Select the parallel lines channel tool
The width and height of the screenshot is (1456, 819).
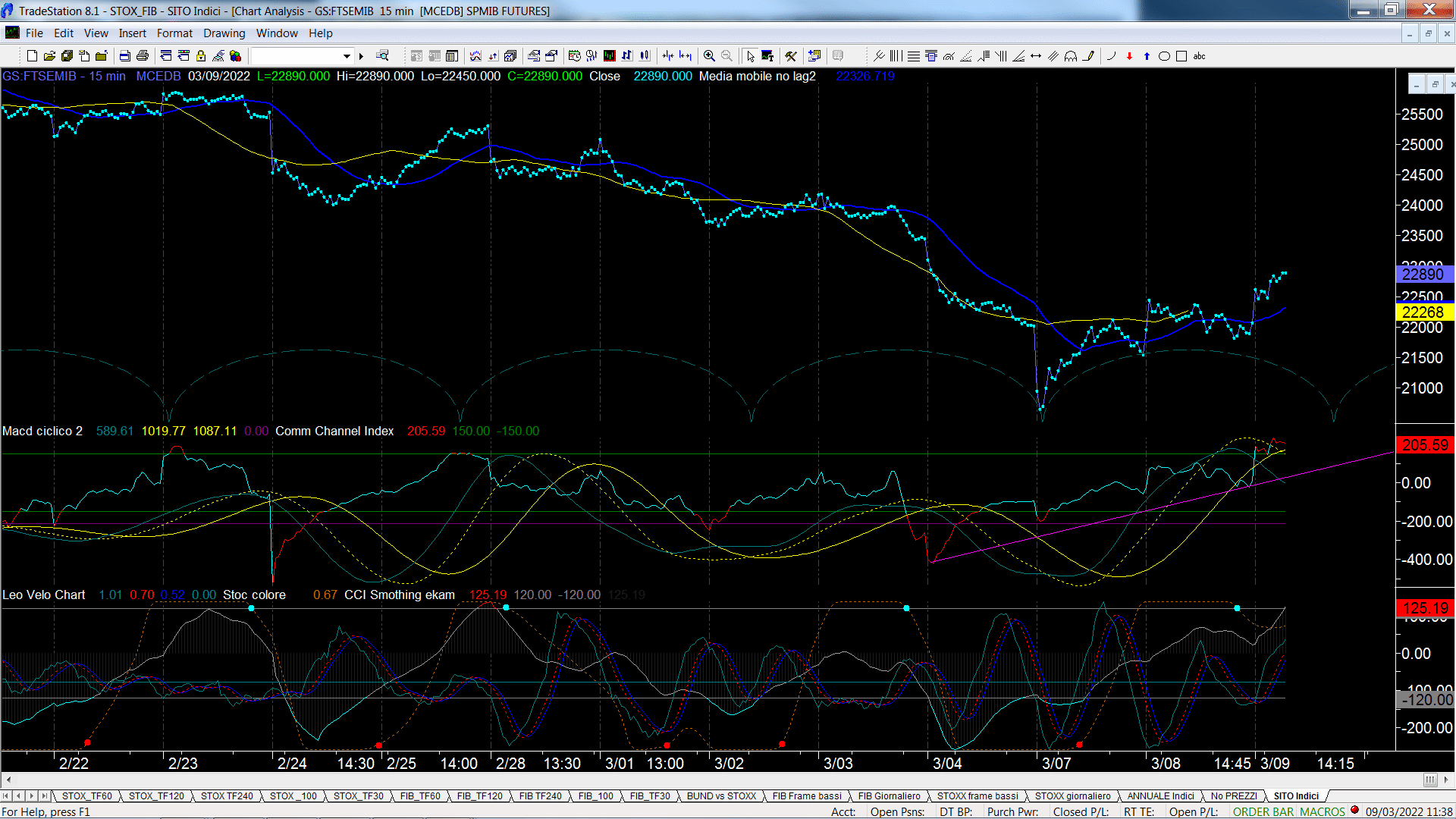(1053, 56)
